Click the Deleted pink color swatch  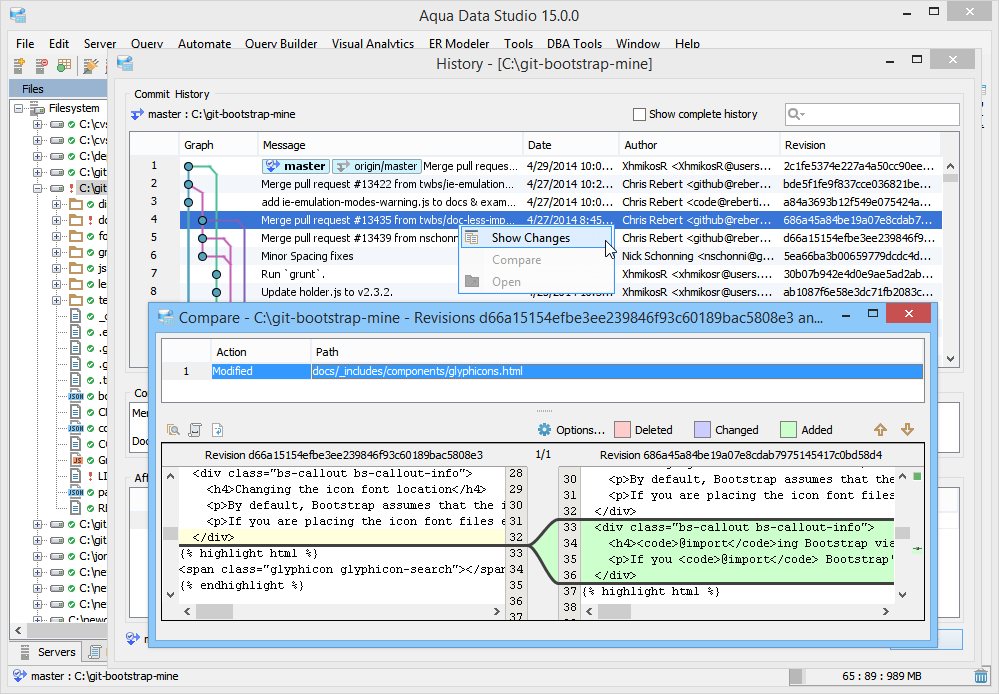[x=622, y=430]
